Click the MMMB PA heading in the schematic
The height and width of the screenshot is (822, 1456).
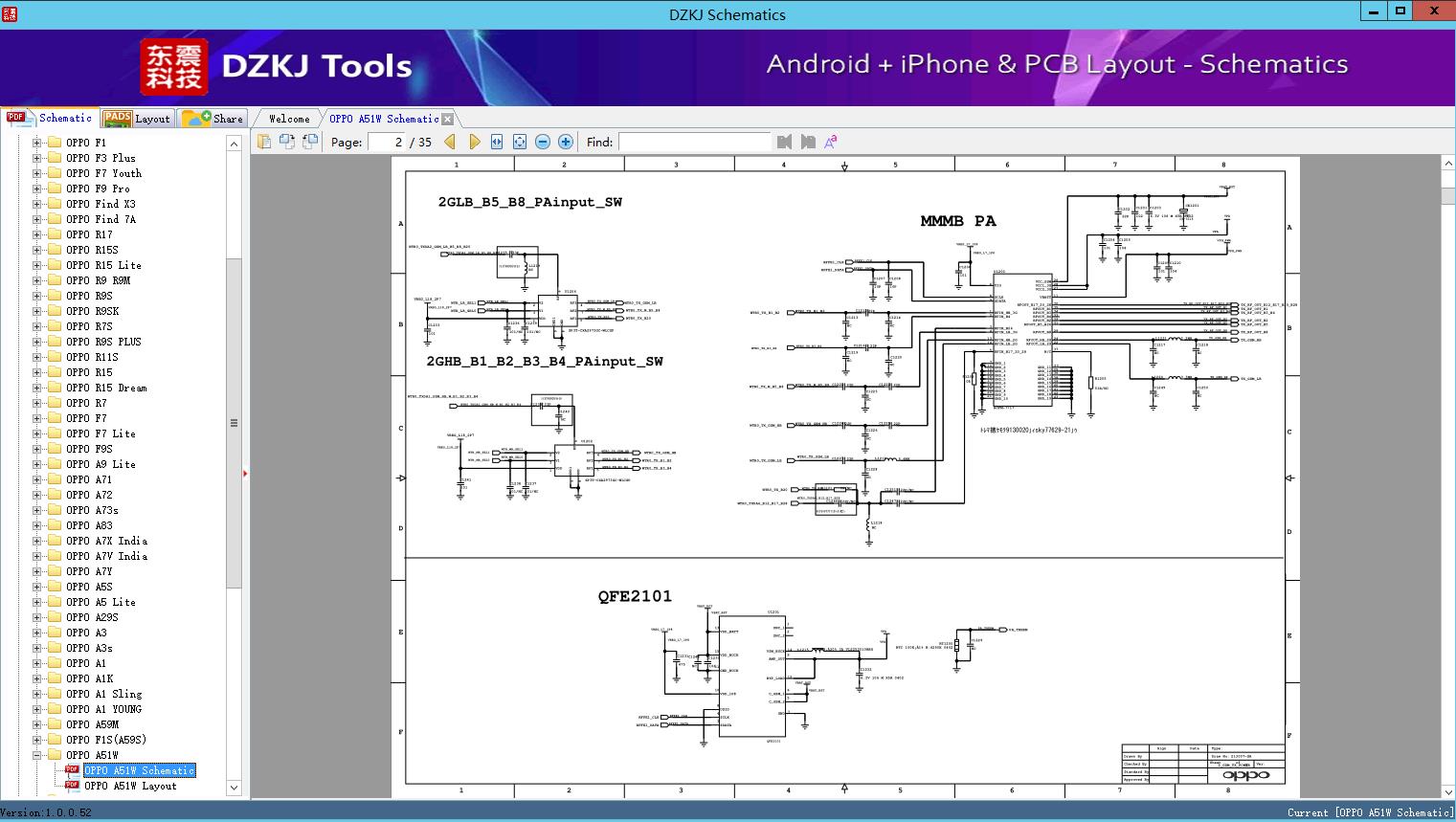958,221
